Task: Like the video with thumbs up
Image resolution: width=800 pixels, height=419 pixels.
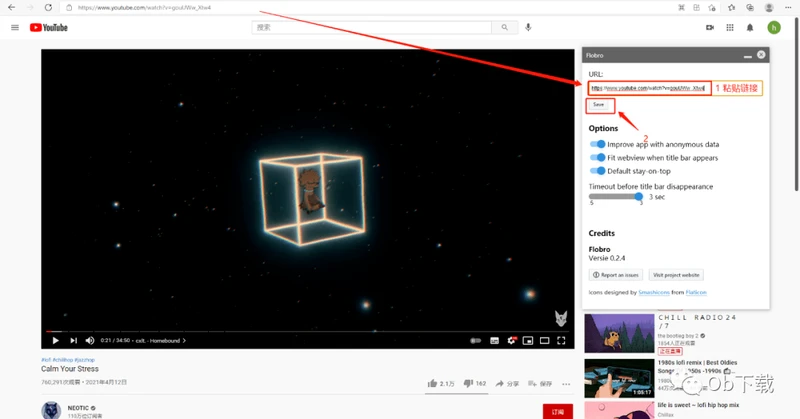Action: coord(433,383)
